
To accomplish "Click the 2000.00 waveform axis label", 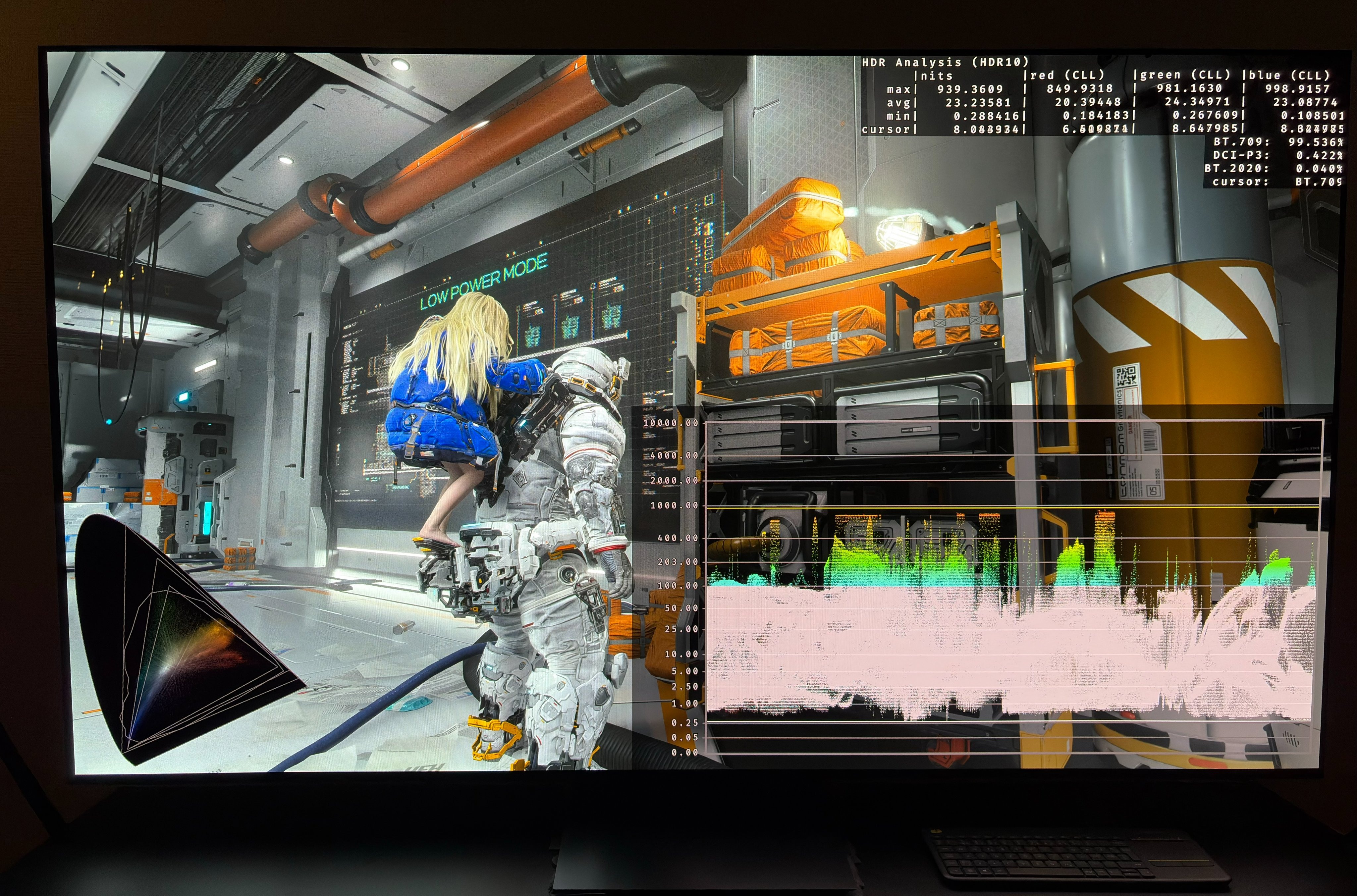I will point(675,481).
